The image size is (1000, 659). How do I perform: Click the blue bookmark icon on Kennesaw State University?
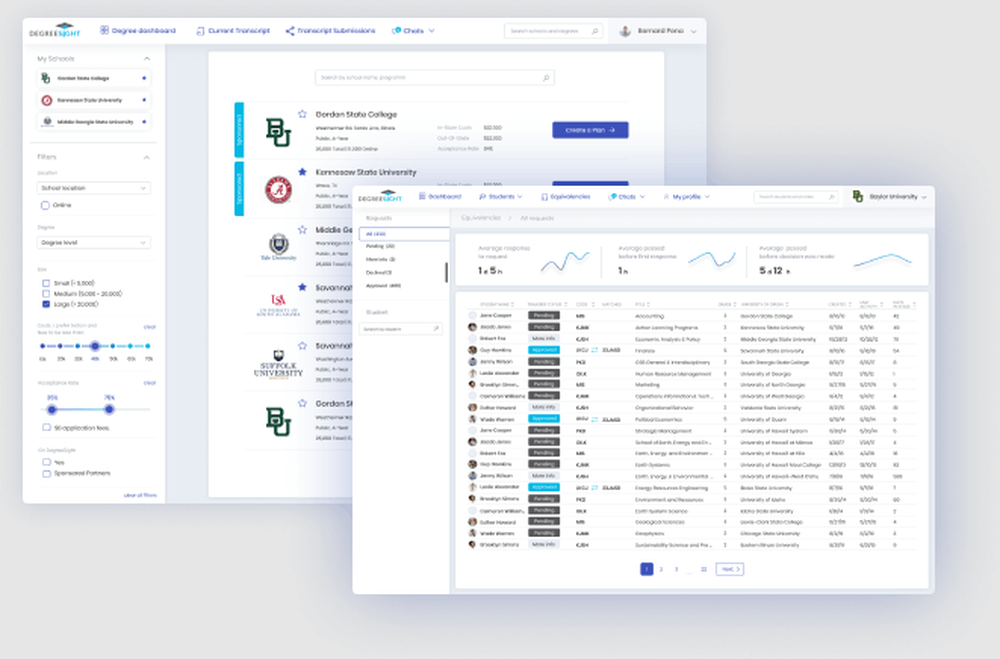coord(302,171)
